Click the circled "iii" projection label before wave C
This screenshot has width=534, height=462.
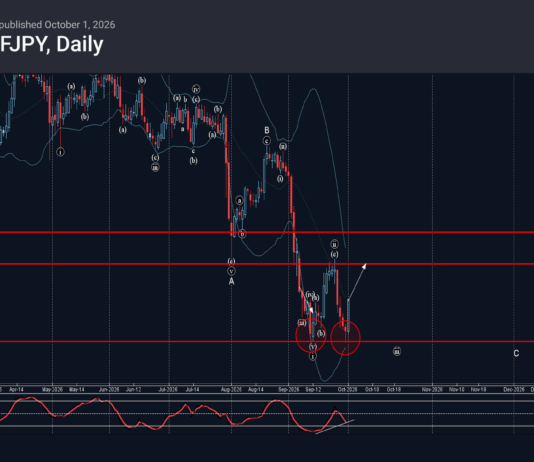(x=397, y=351)
